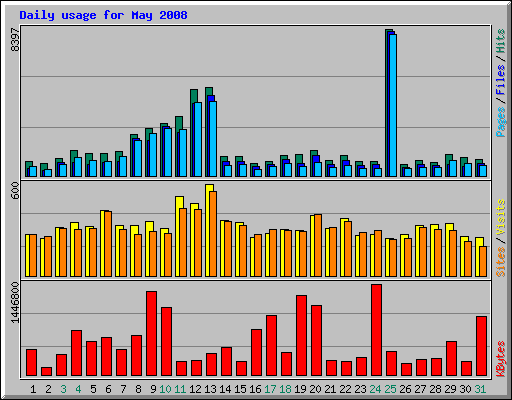Viewport: 512px width, 400px height.
Task: Click the 600 axis value
Action: click(x=15, y=190)
